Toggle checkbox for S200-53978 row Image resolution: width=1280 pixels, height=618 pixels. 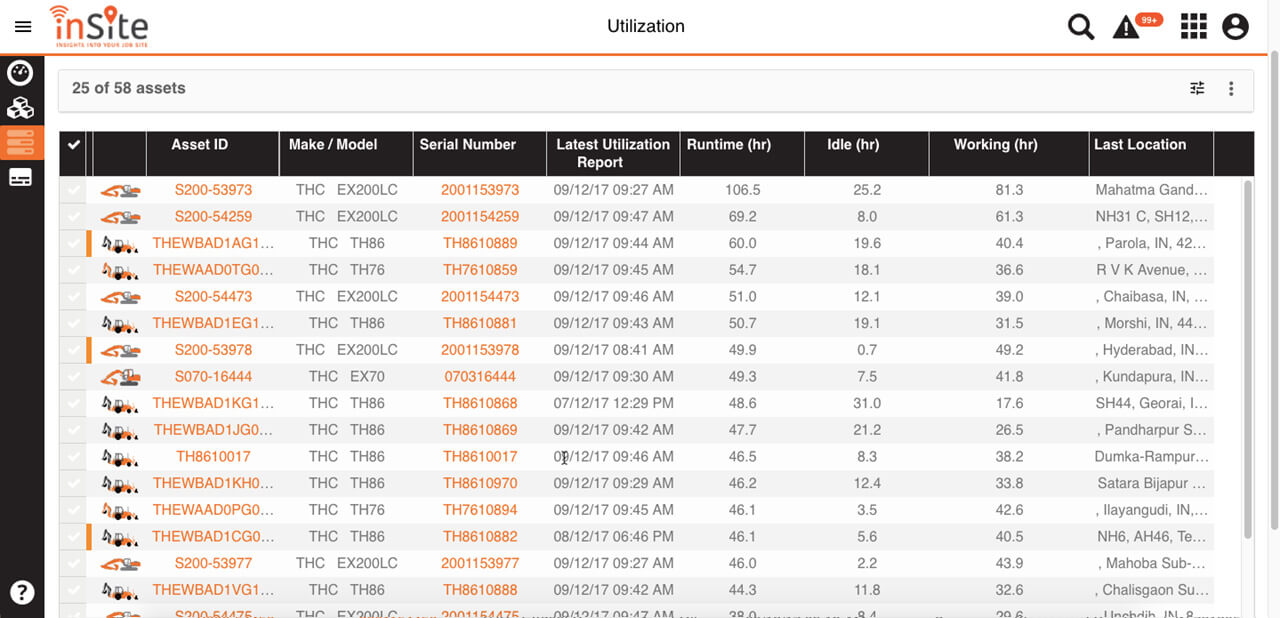[x=73, y=350]
